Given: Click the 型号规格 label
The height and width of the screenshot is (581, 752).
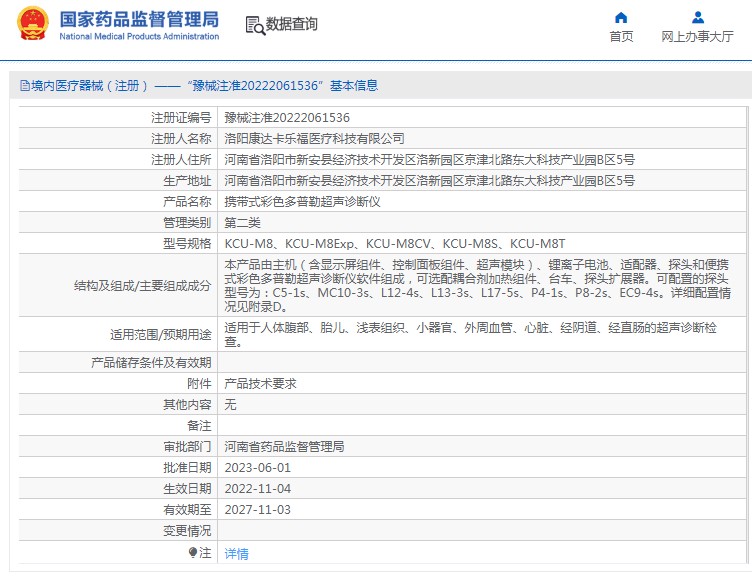Looking at the screenshot, I should [187, 244].
